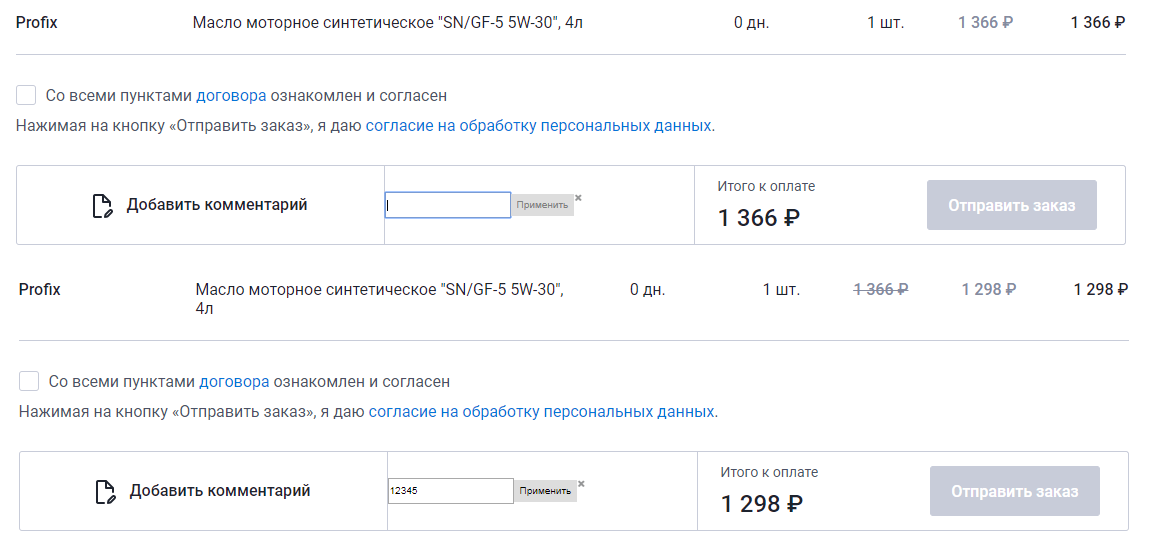Open the 'договора' link in the lower agreement line
Image resolution: width=1150 pixels, height=541 pixels.
[234, 382]
